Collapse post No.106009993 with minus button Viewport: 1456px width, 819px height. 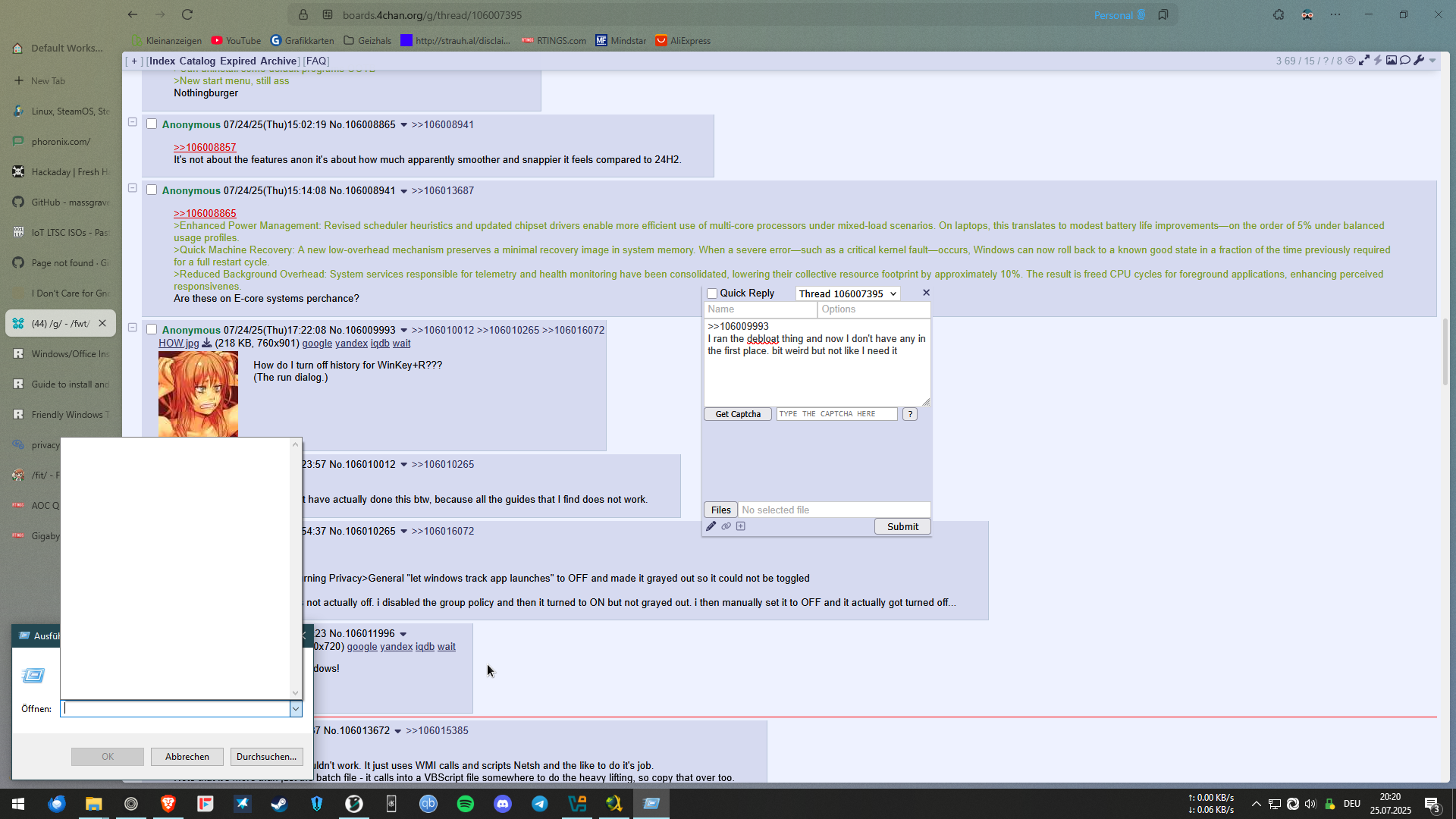133,328
